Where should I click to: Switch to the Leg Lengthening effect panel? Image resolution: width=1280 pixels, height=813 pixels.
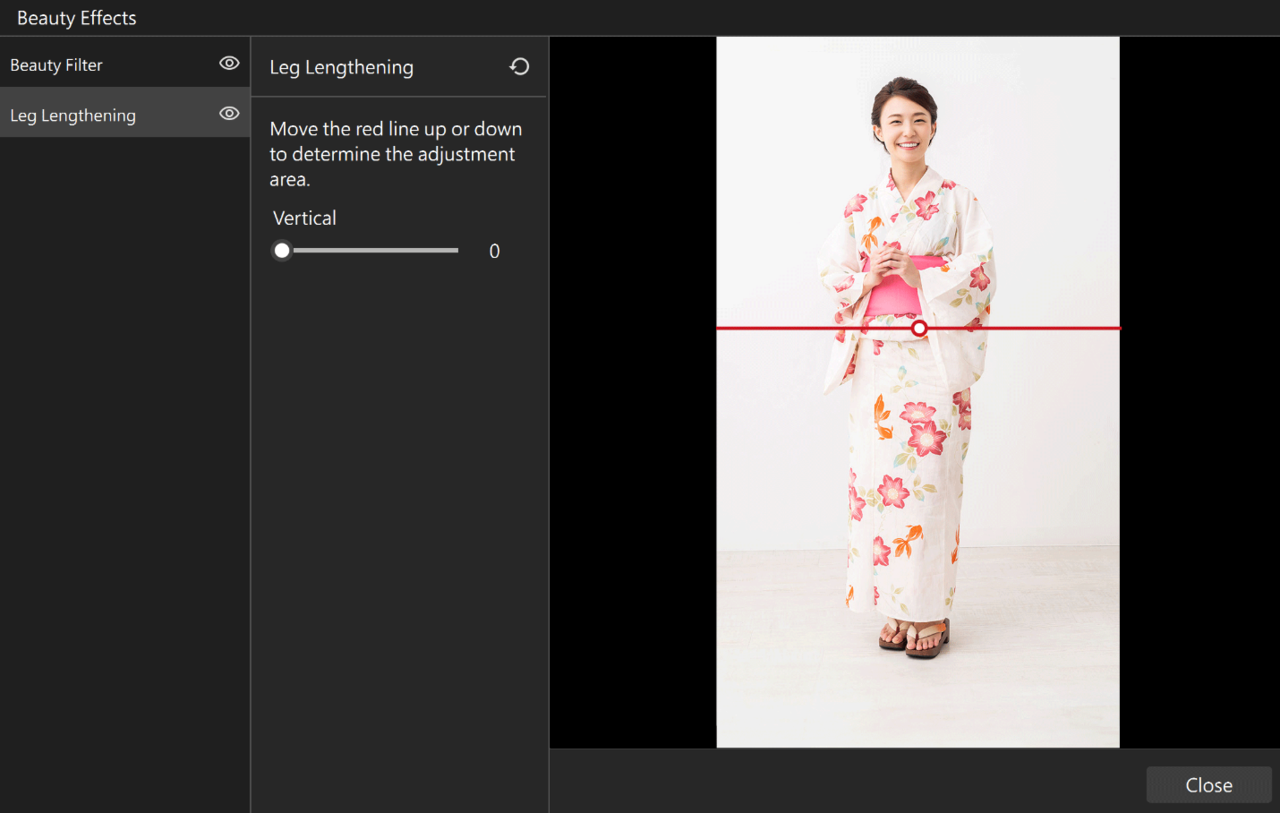[72, 114]
